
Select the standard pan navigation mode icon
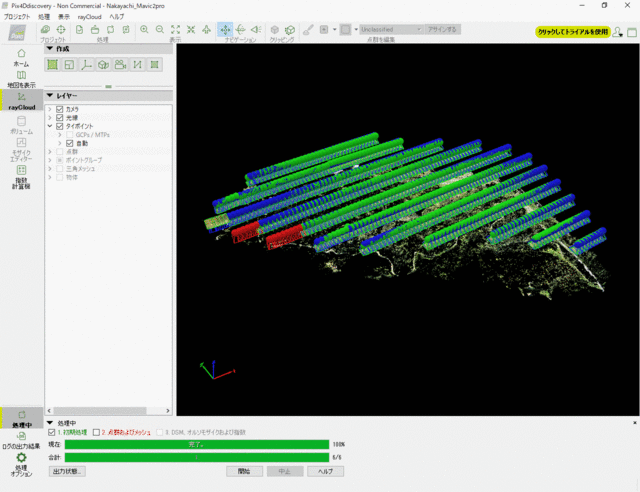[x=225, y=29]
